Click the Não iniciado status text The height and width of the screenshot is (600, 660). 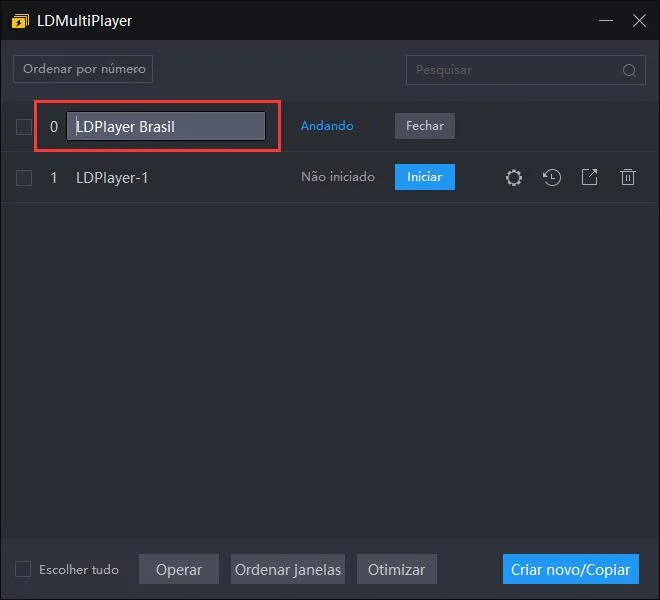point(338,177)
